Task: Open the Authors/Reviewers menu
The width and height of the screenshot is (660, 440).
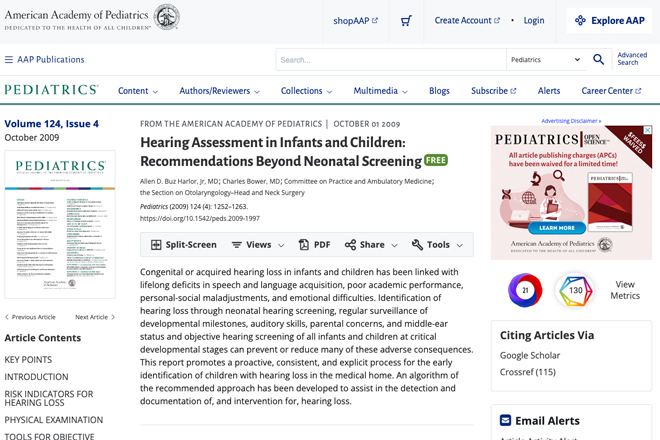Action: 219,91
